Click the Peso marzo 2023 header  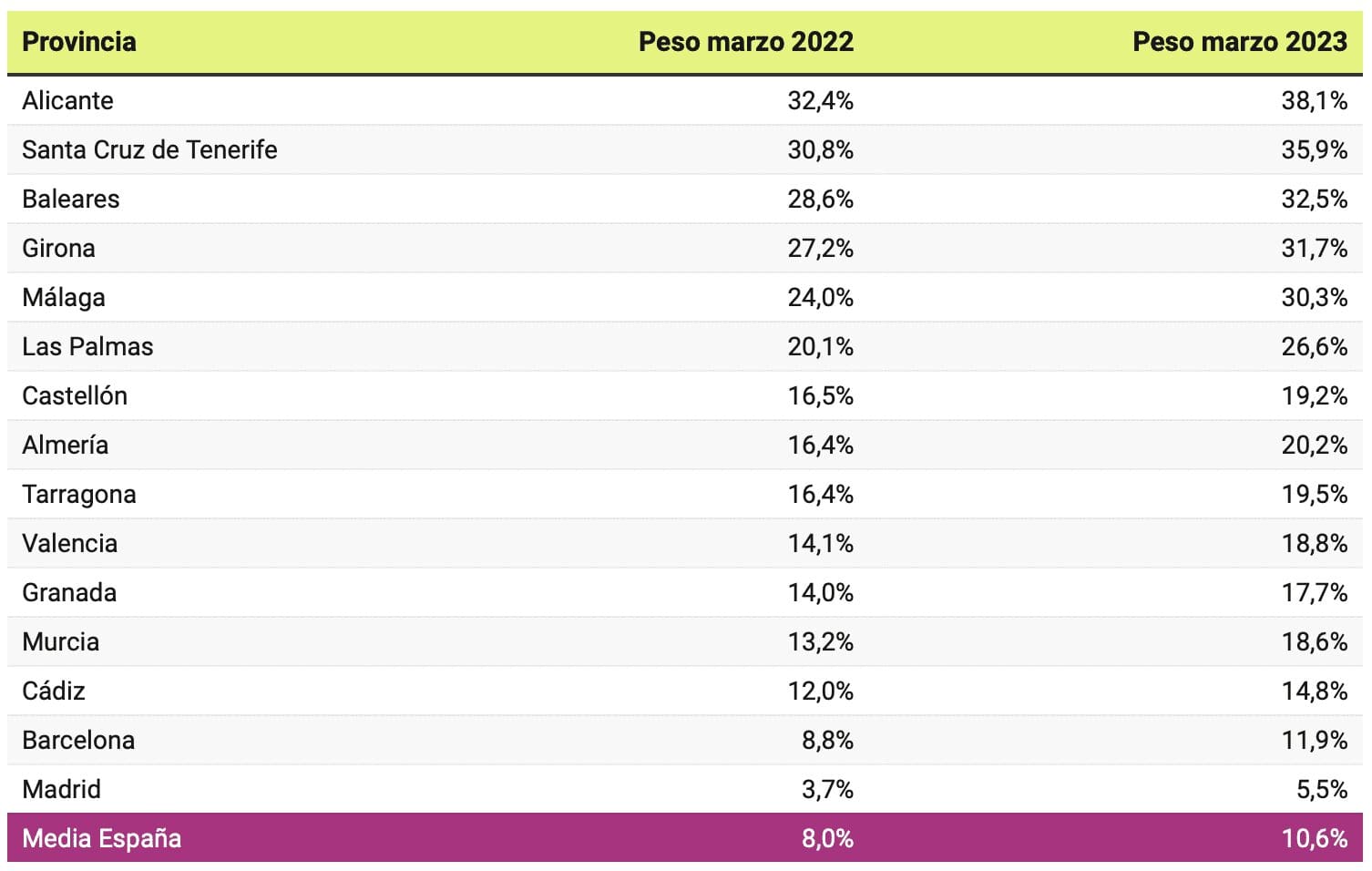(x=1239, y=42)
